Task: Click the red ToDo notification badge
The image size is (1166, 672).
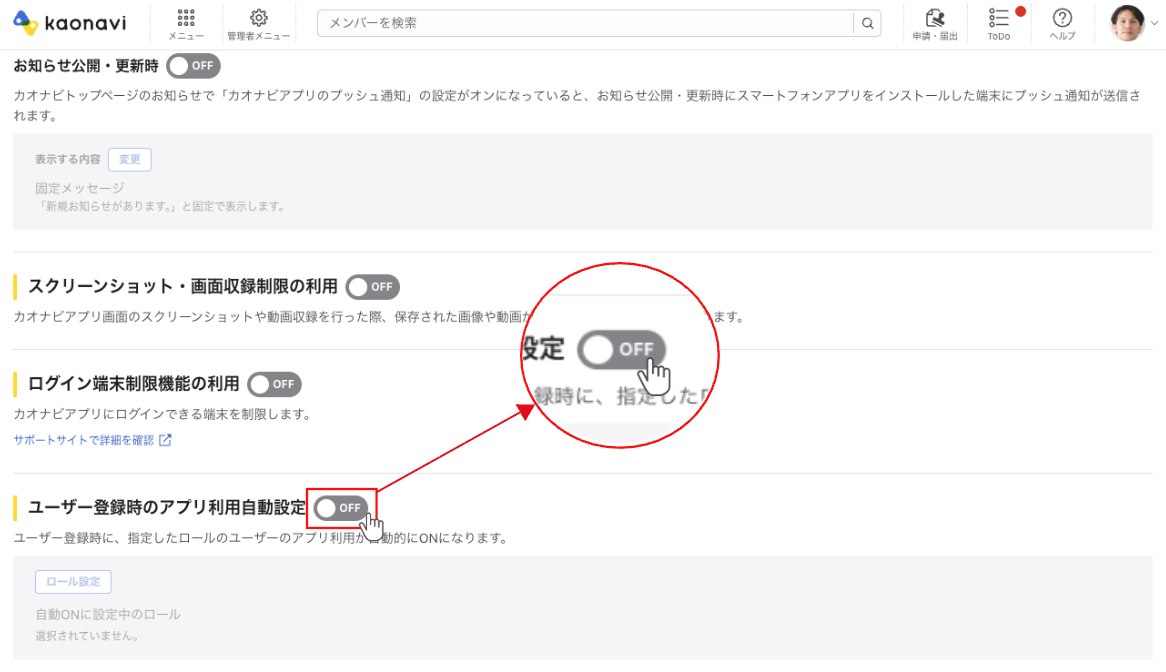Action: (1020, 12)
